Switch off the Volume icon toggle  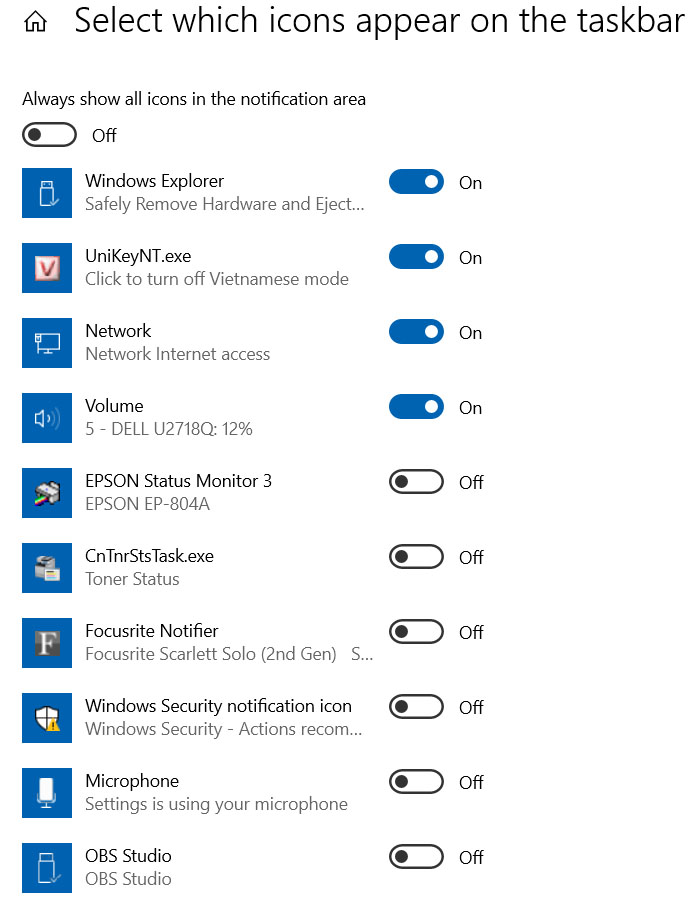tap(416, 407)
